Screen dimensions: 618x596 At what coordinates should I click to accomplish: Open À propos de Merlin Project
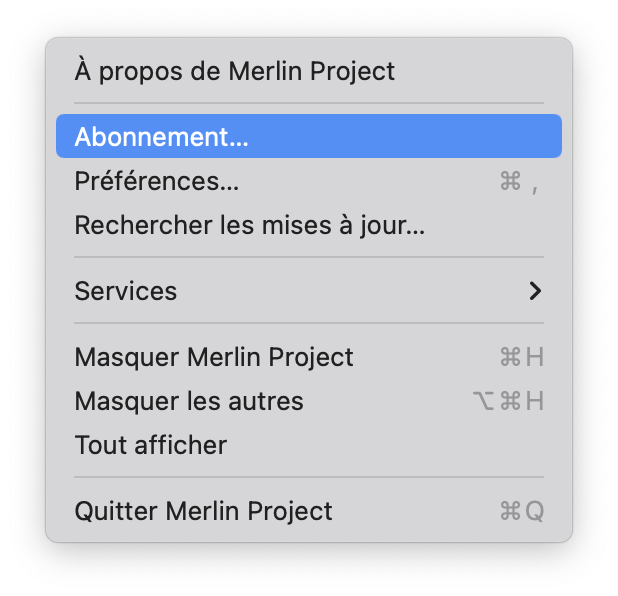(x=234, y=71)
